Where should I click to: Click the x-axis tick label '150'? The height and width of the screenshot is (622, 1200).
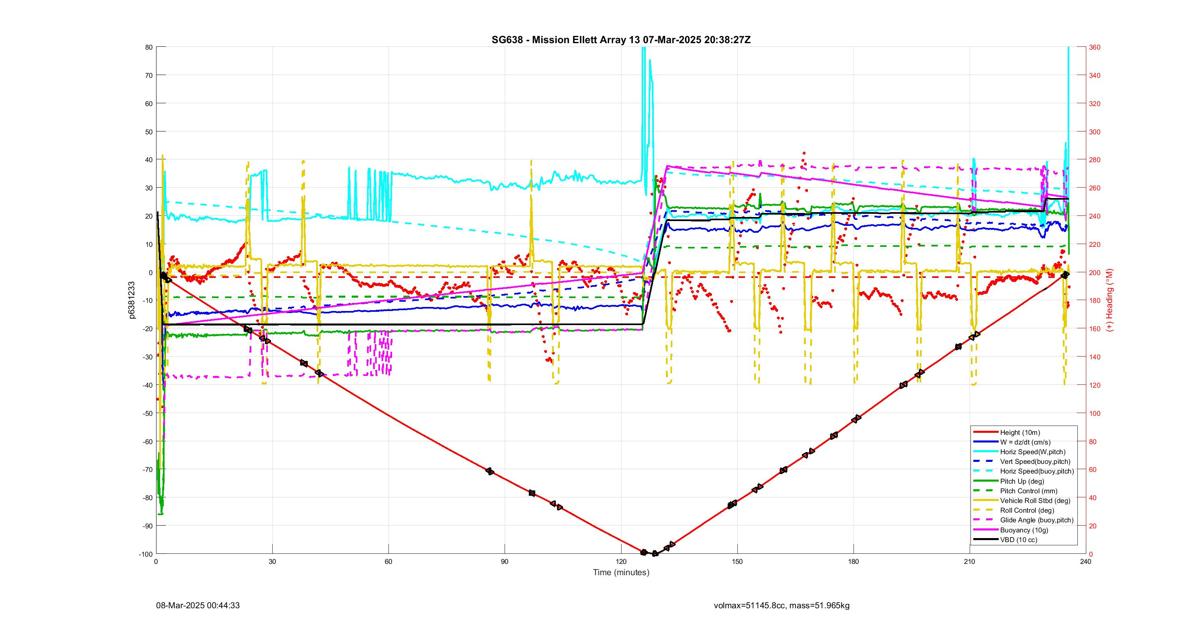click(737, 562)
